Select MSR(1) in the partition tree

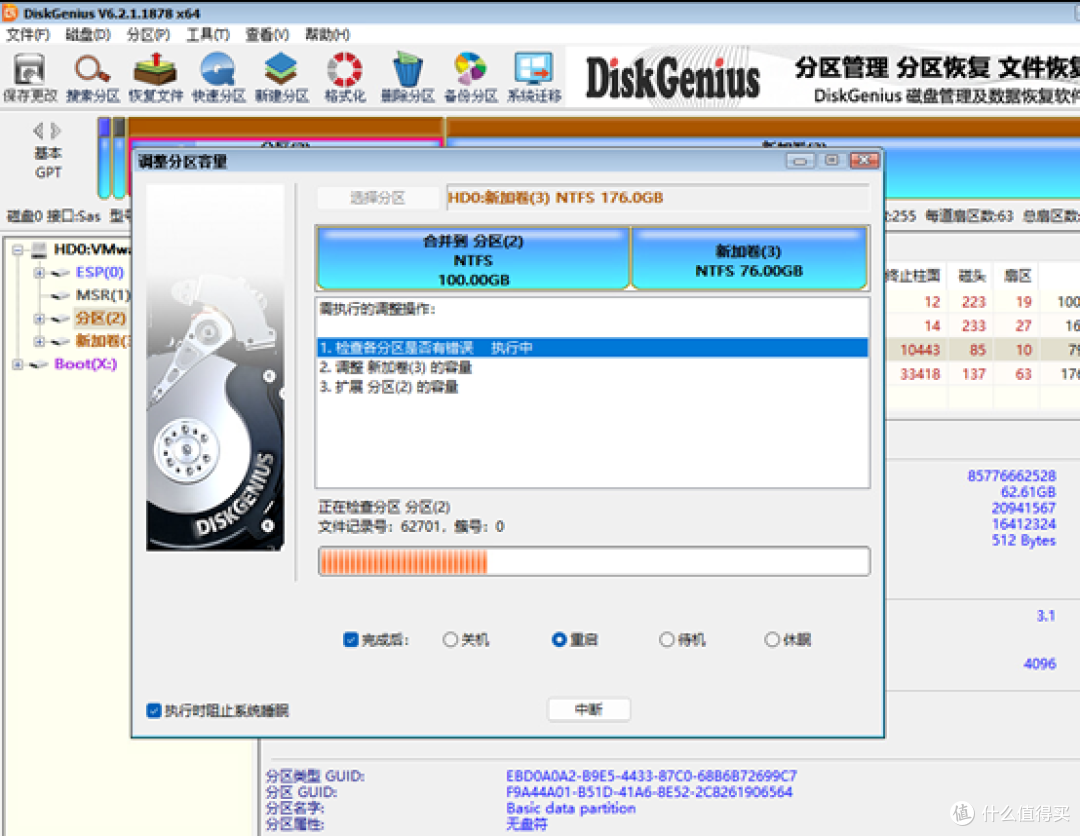pyautogui.click(x=102, y=295)
